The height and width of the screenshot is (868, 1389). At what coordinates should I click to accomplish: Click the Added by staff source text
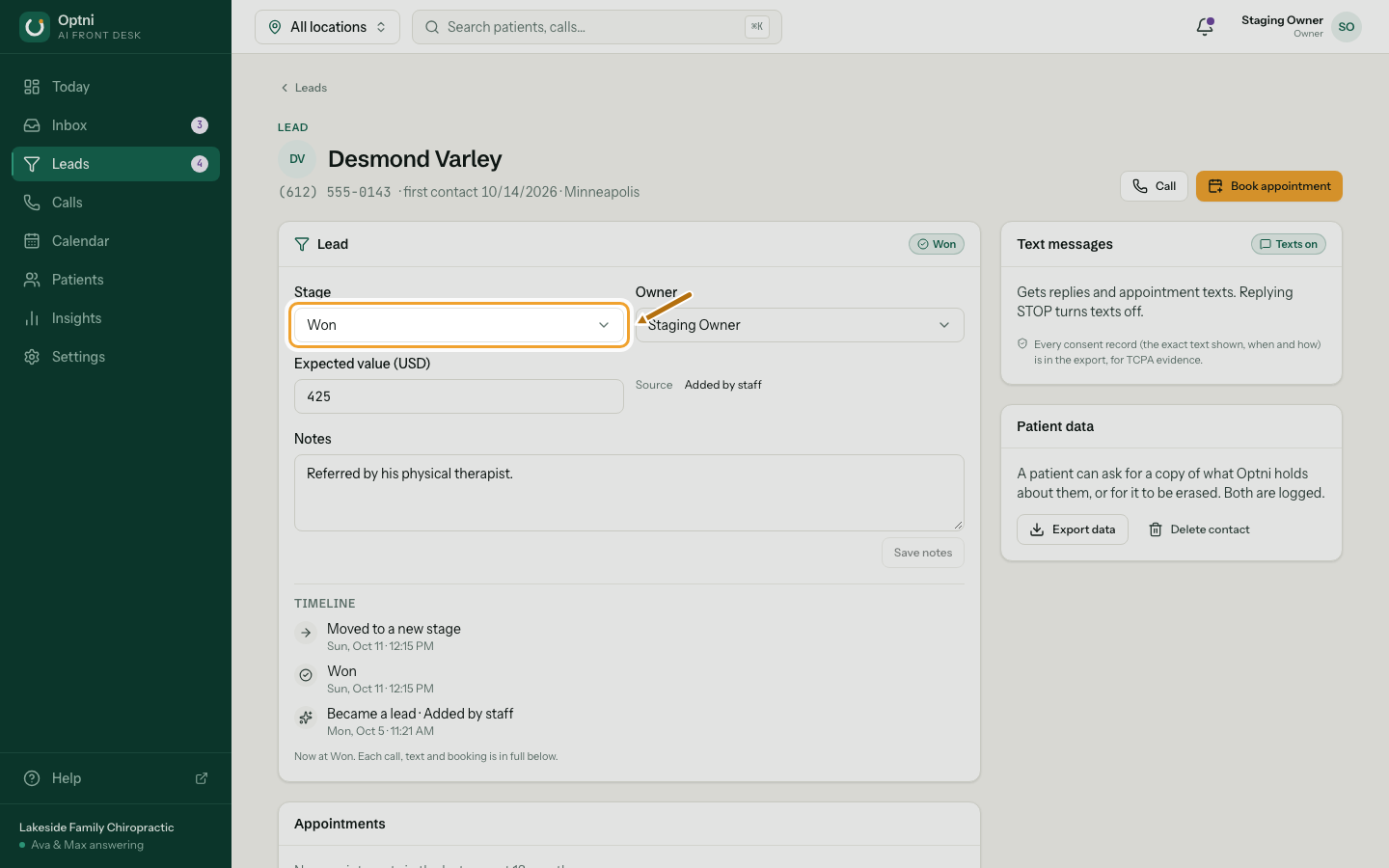tap(723, 385)
